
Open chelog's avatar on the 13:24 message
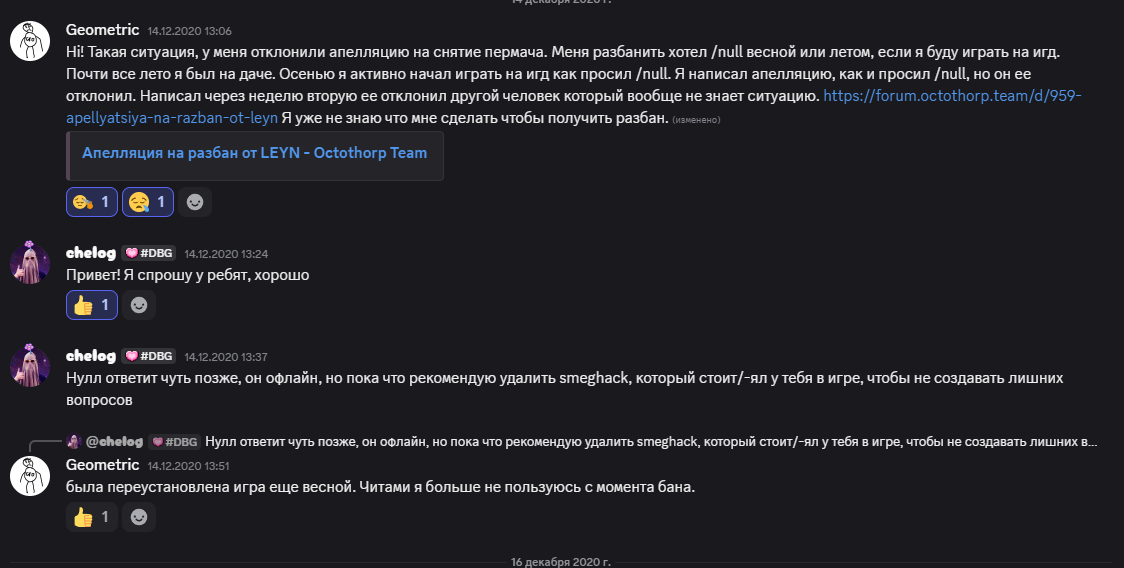coord(30,263)
